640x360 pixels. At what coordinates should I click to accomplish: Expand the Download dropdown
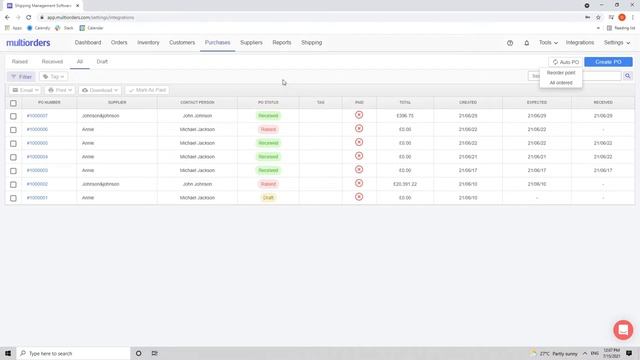coord(100,90)
